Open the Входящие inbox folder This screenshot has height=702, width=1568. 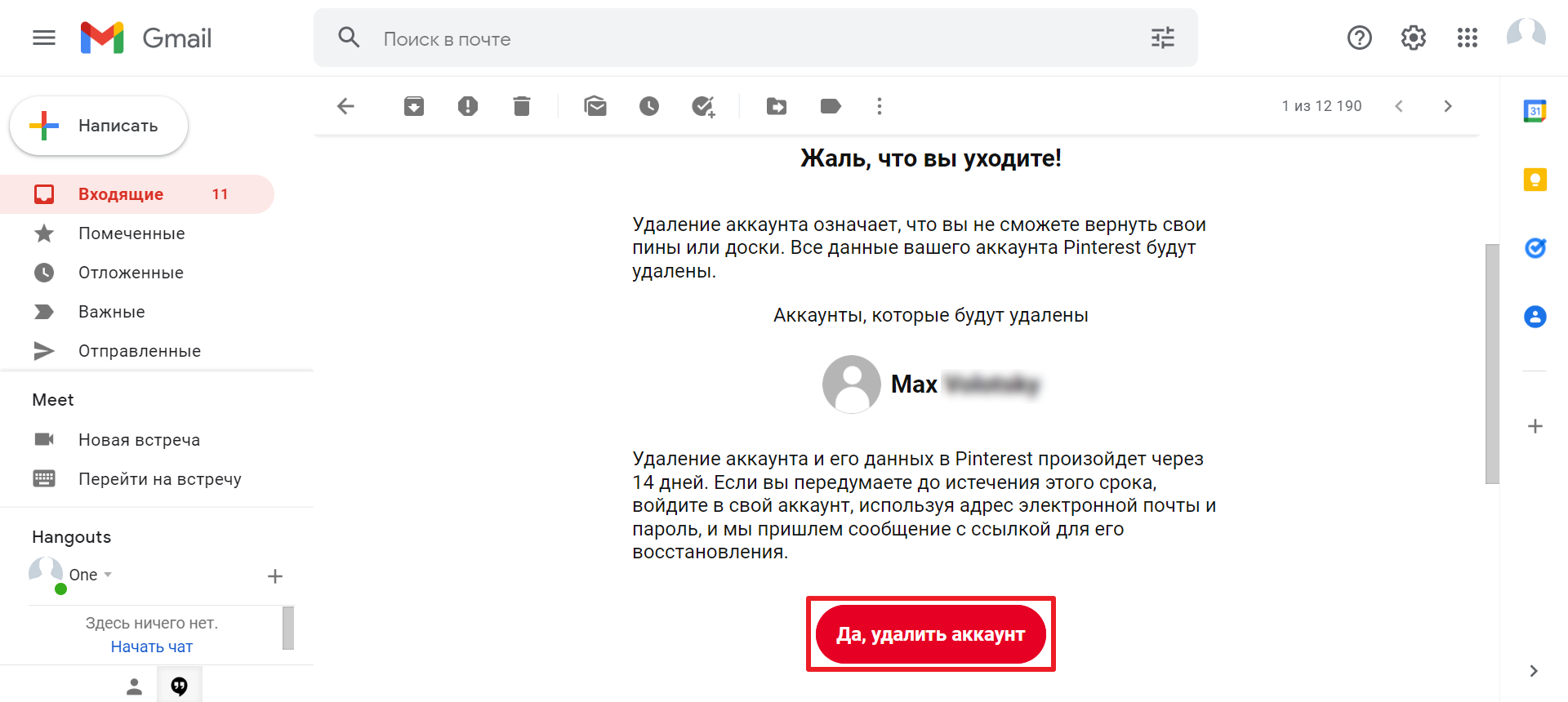[121, 194]
